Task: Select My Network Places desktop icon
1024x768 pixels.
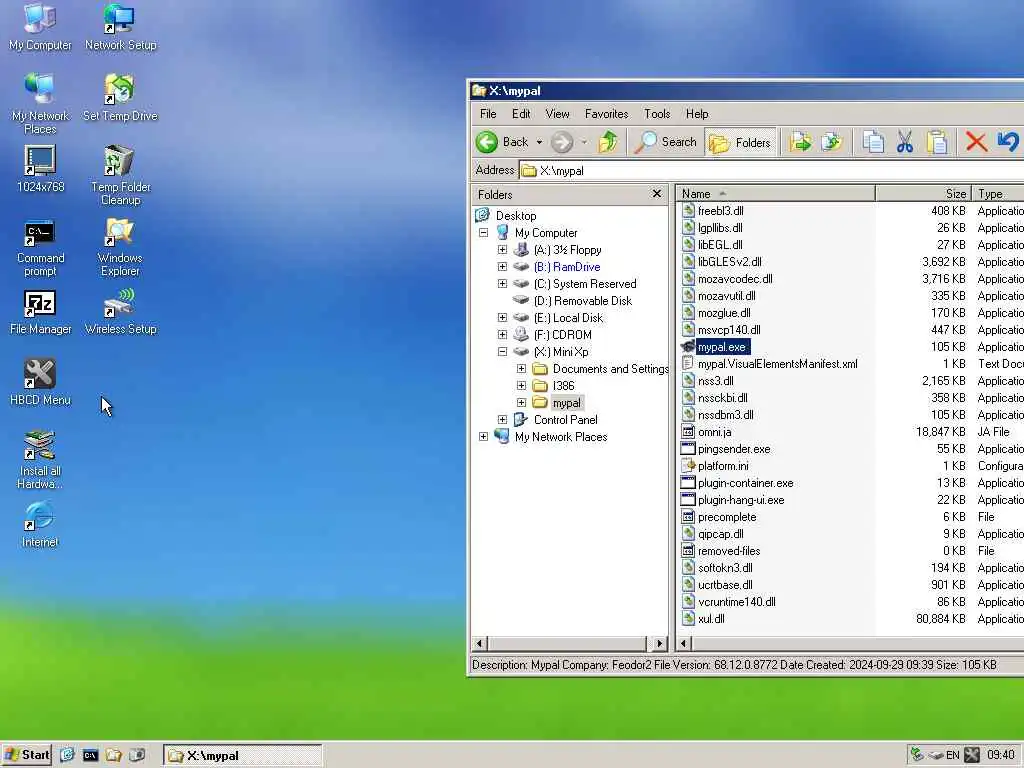Action: (40, 103)
